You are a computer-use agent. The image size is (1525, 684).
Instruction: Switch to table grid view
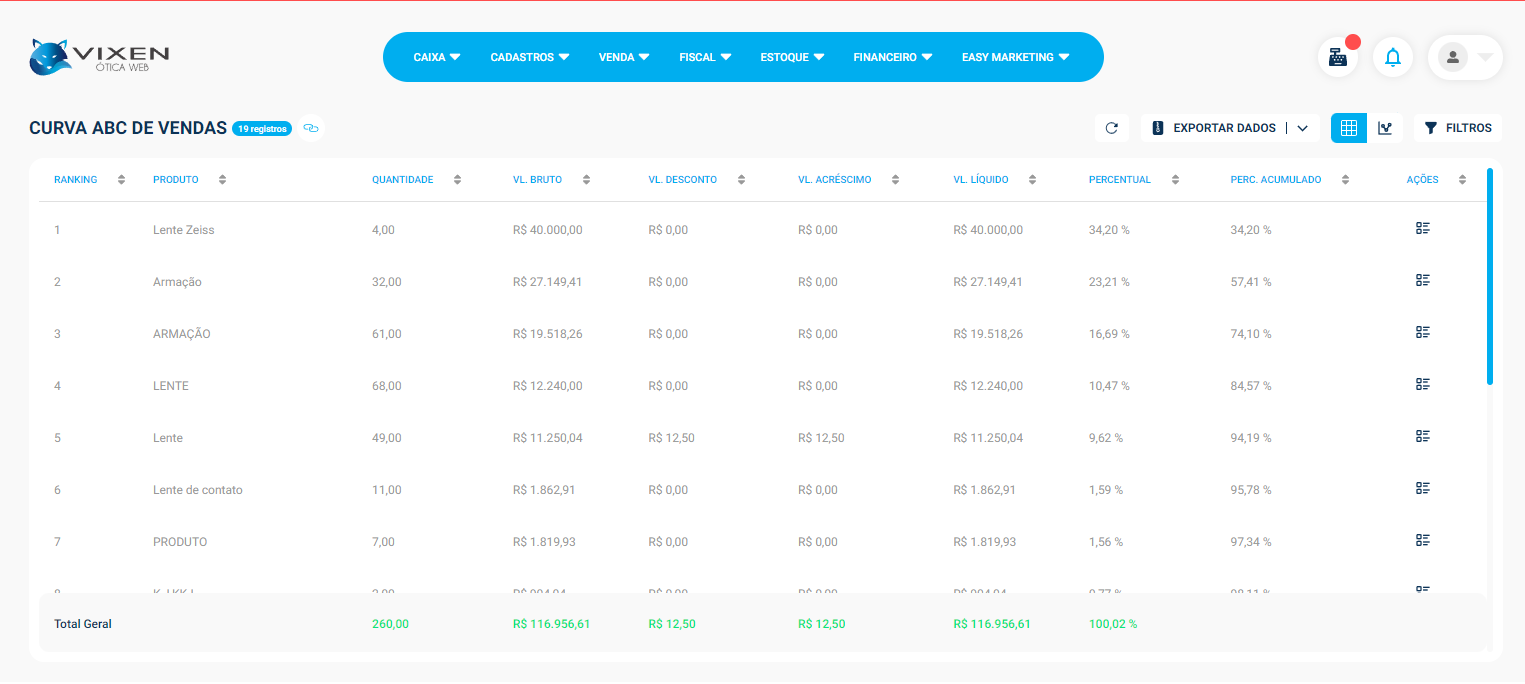[1348, 128]
